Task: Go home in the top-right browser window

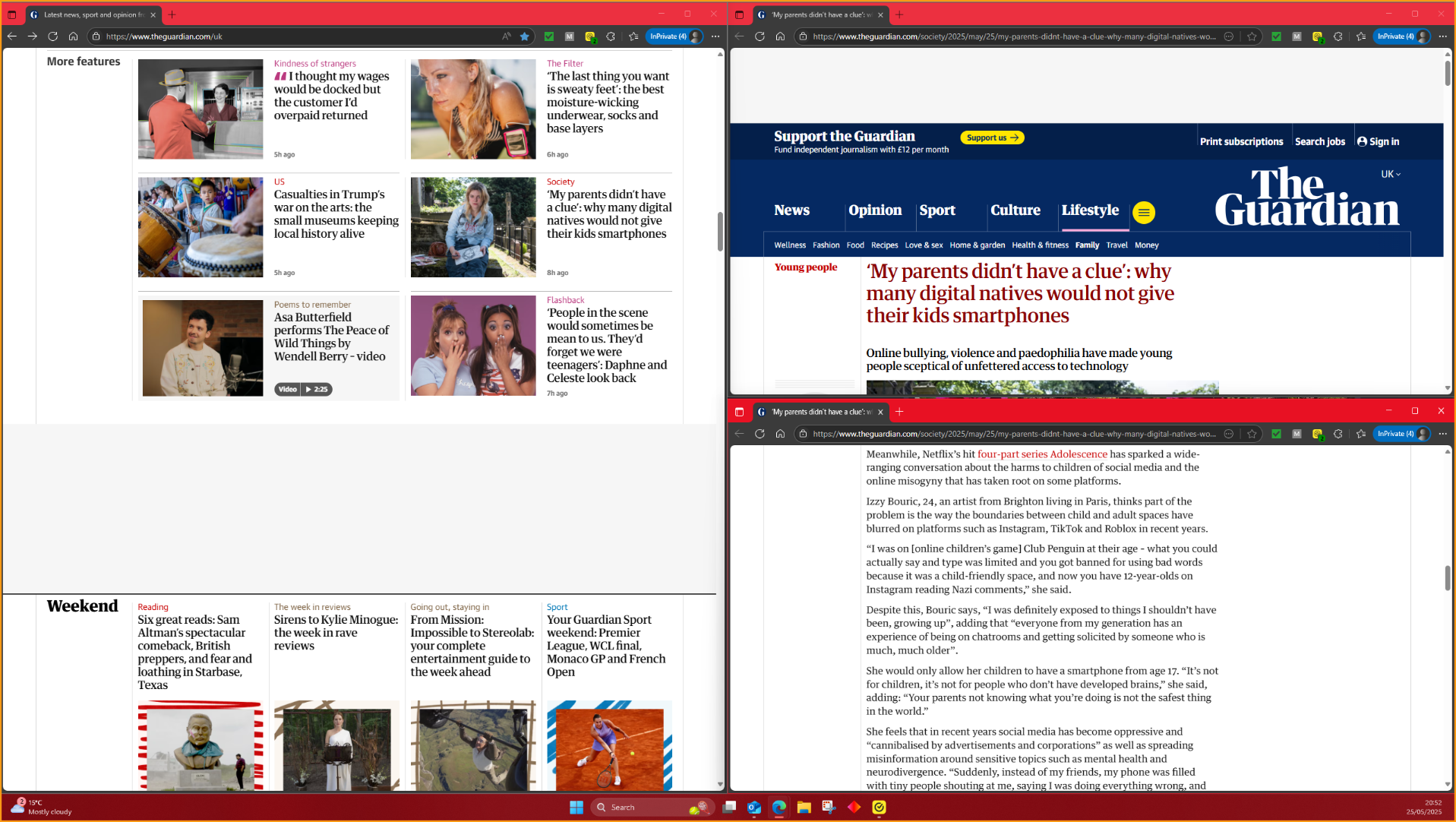Action: pos(780,36)
